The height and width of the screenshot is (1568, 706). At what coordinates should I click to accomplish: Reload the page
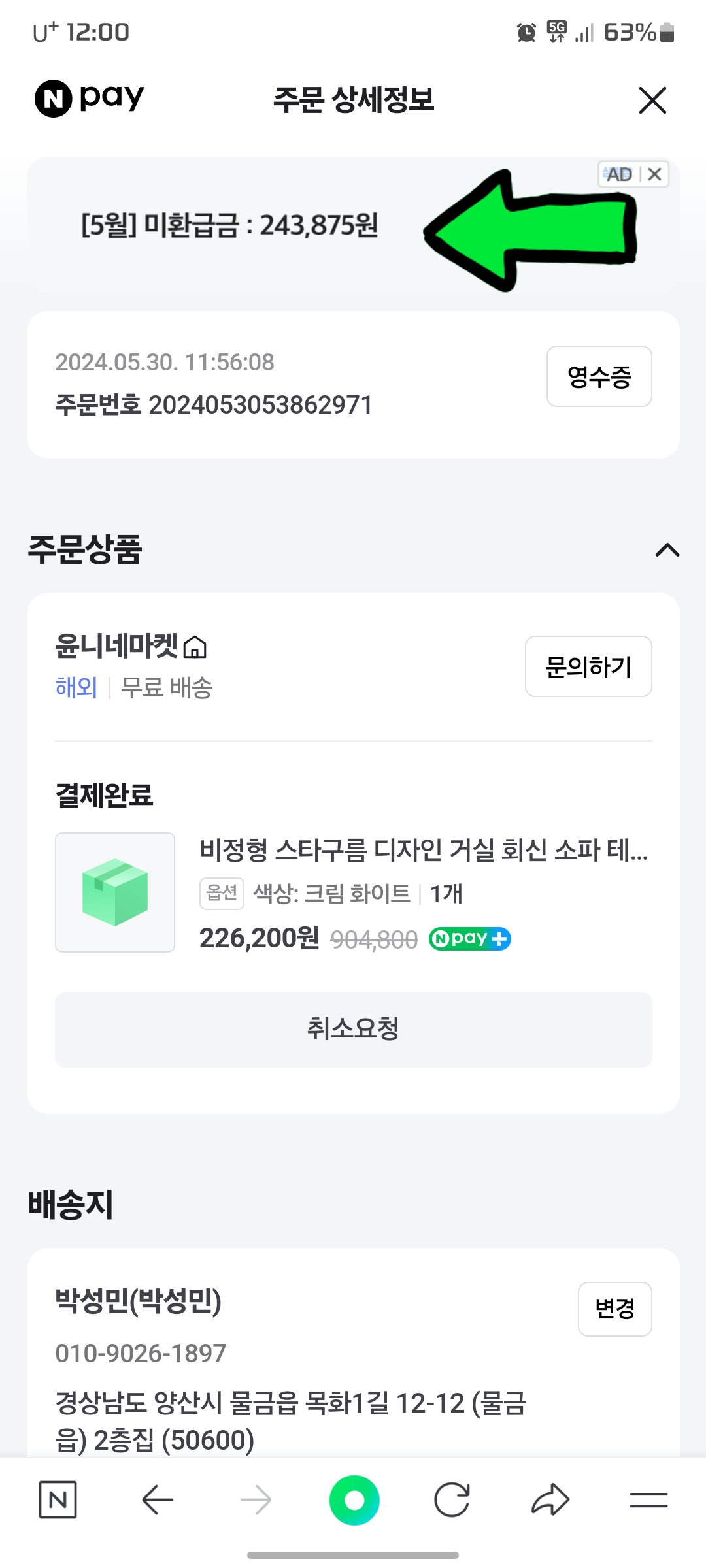(x=452, y=1499)
